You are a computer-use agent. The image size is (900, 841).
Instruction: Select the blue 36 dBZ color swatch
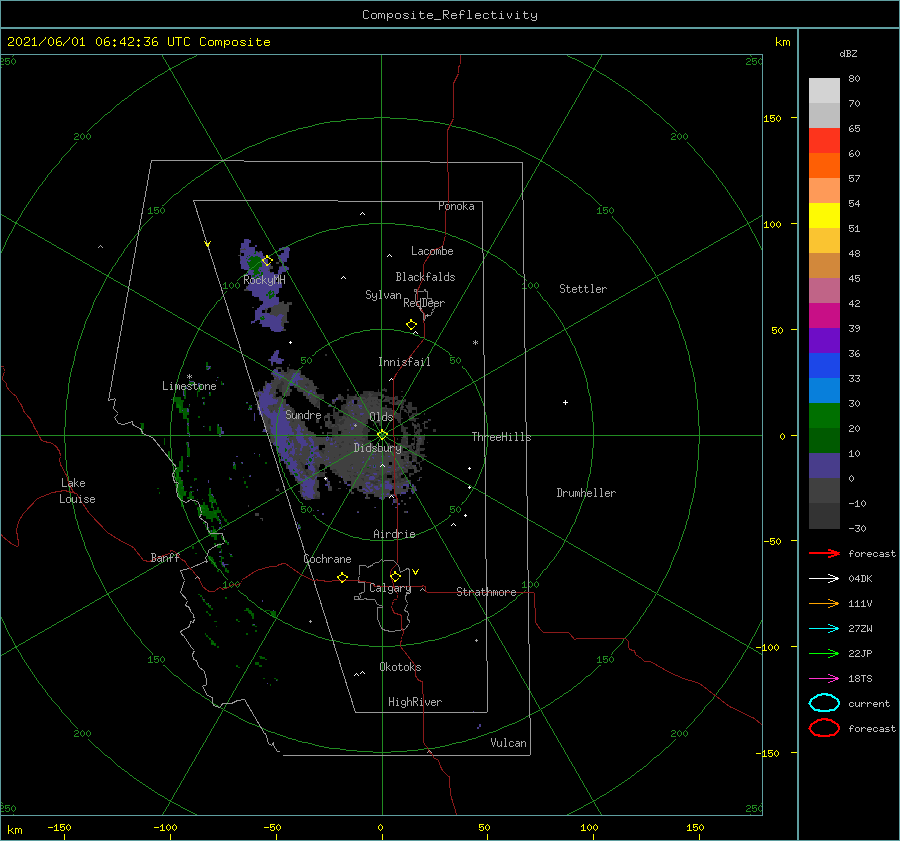824,366
